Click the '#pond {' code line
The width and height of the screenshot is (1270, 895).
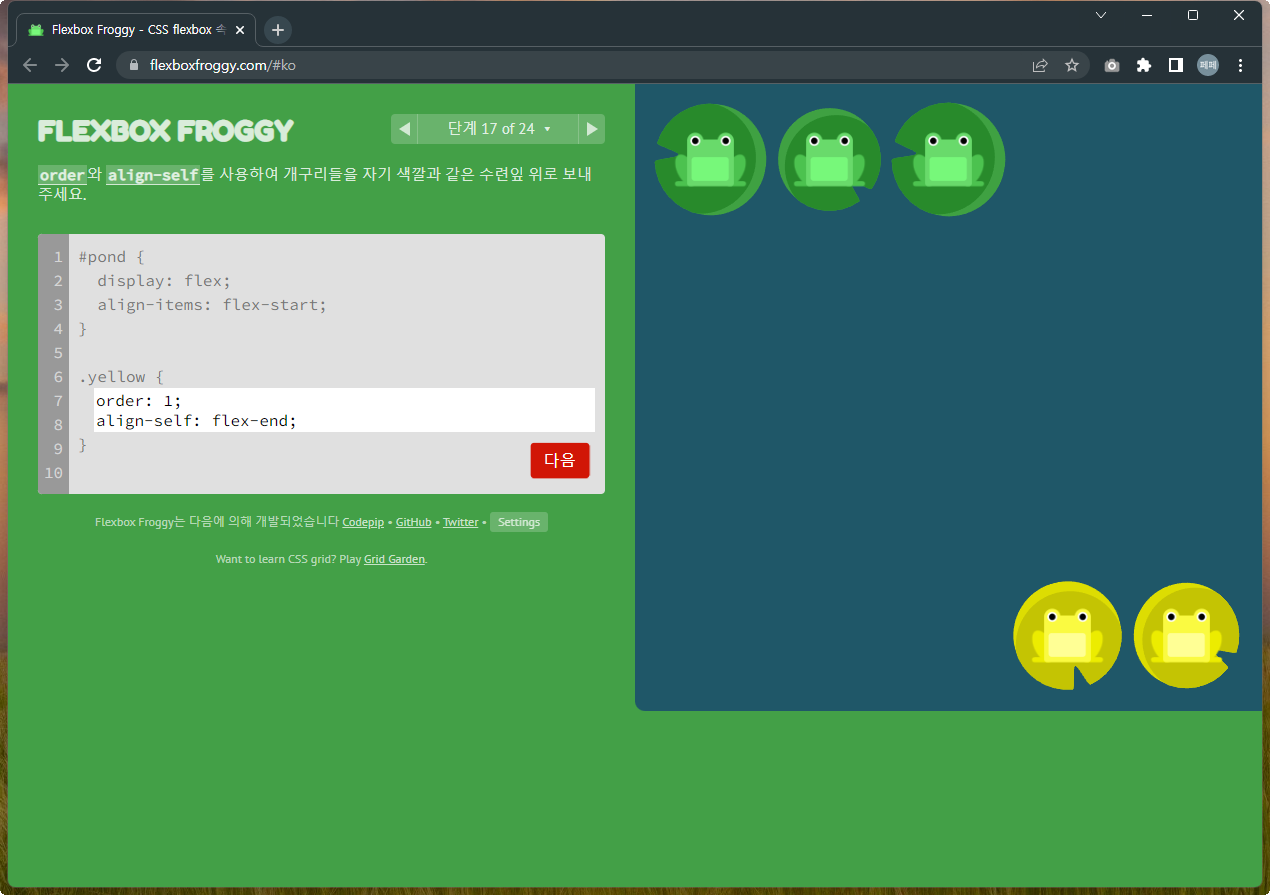click(x=111, y=257)
